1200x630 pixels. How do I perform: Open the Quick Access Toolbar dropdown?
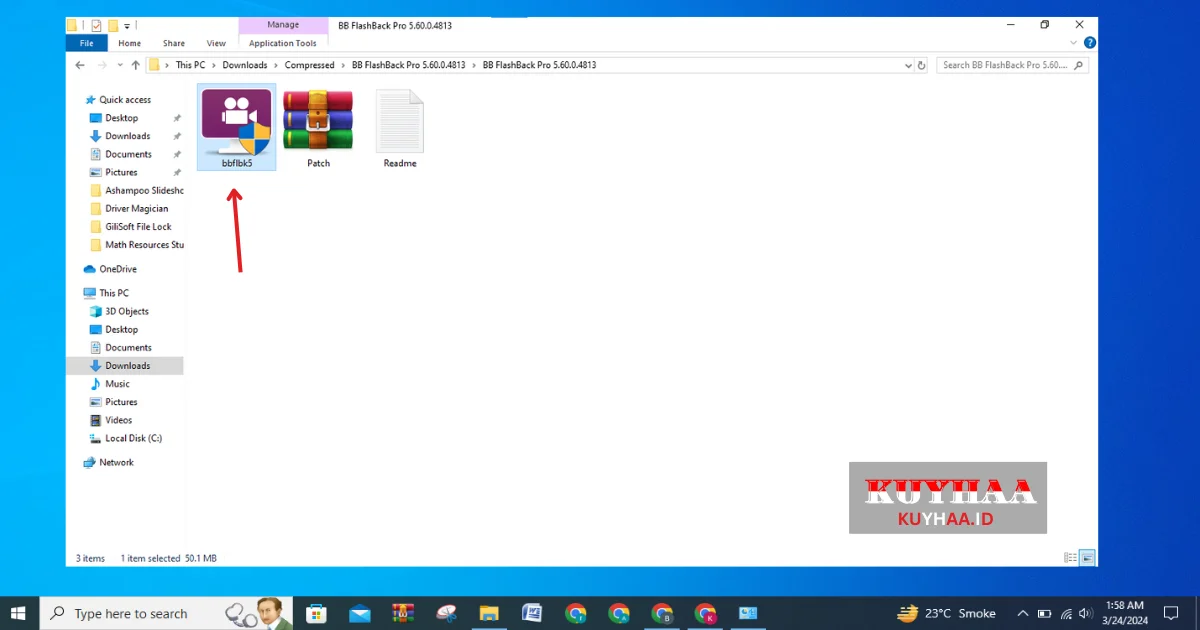coord(127,25)
